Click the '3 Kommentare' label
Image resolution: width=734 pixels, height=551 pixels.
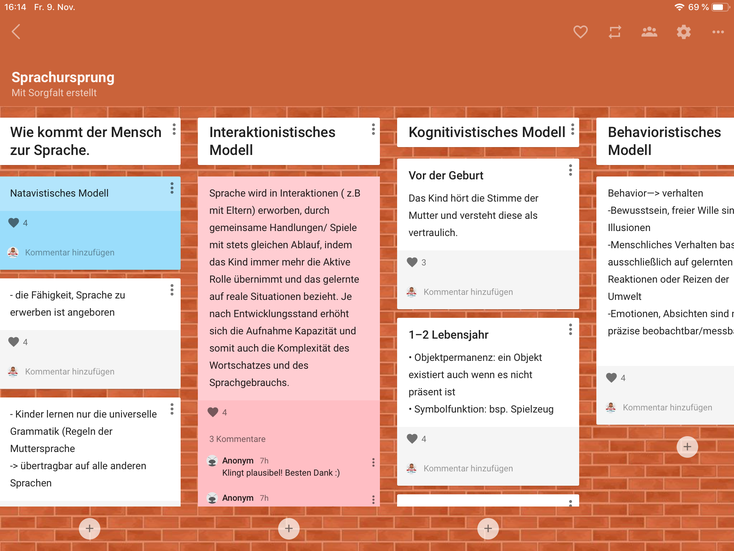tap(237, 439)
